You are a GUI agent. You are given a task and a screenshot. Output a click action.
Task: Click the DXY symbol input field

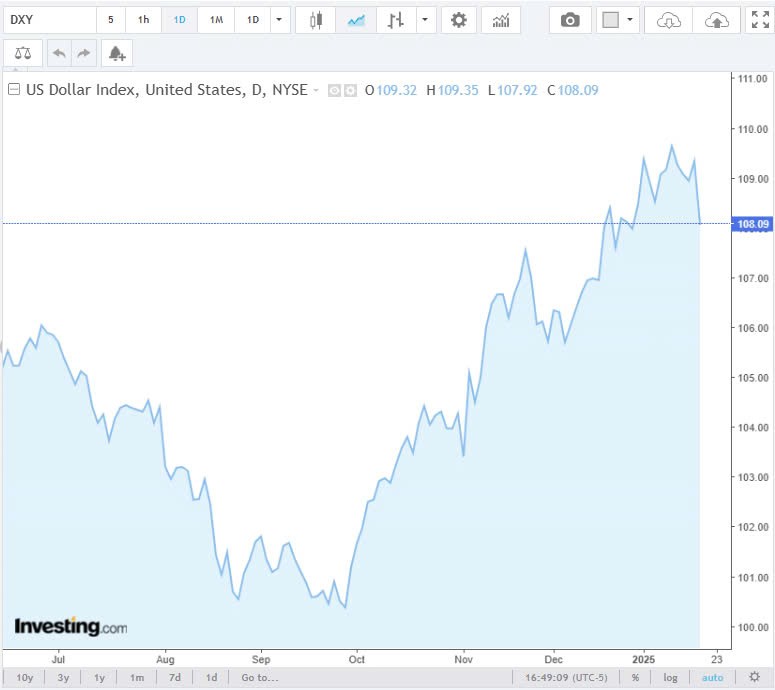tap(49, 20)
